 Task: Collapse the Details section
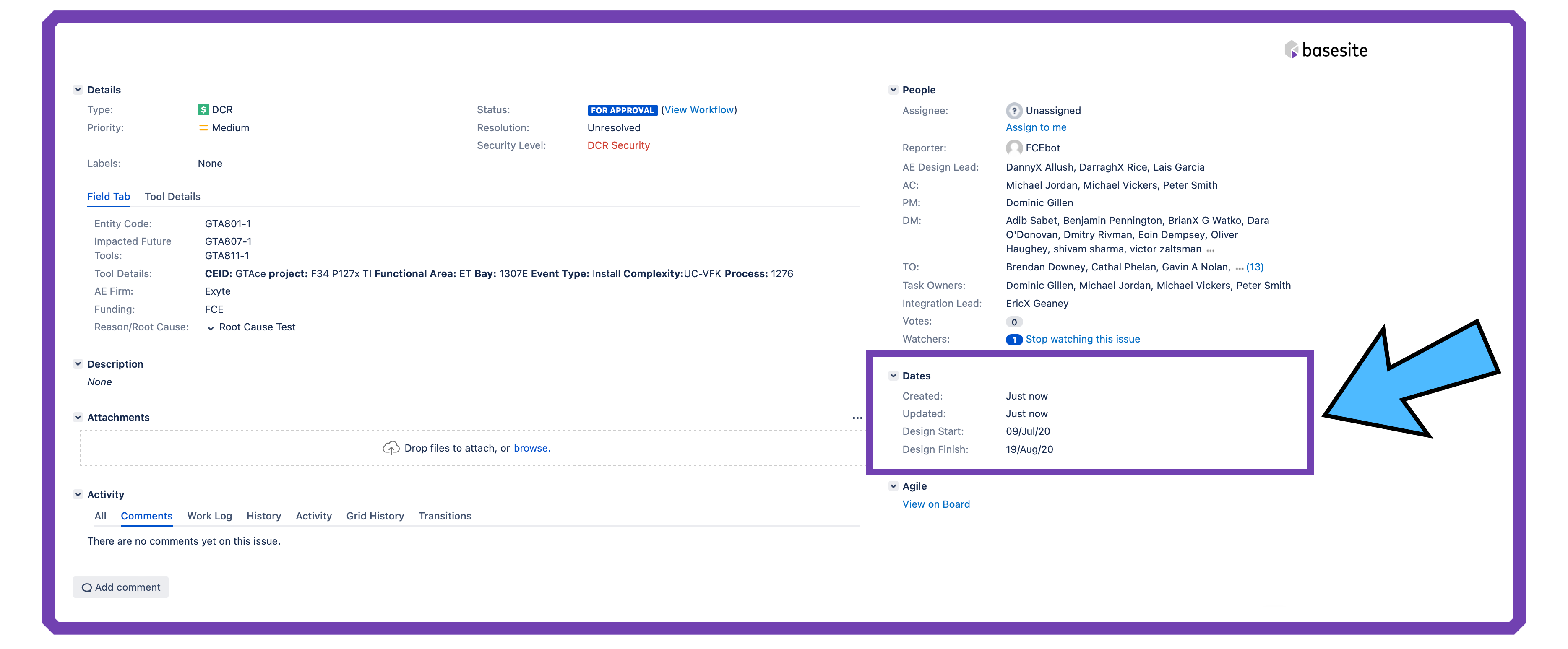click(78, 90)
